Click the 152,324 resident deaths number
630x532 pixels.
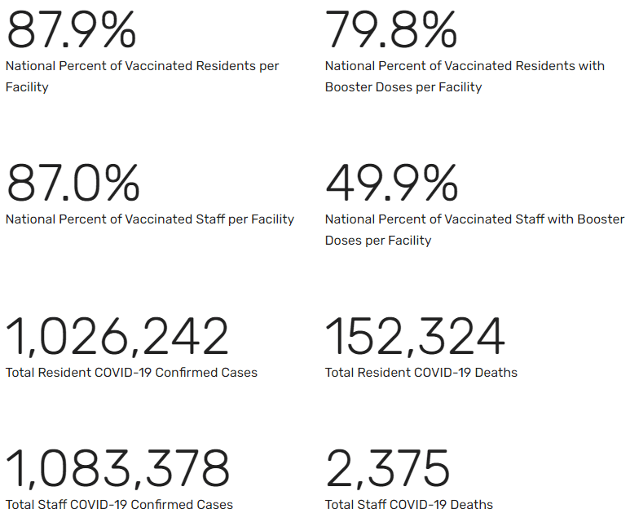click(415, 337)
